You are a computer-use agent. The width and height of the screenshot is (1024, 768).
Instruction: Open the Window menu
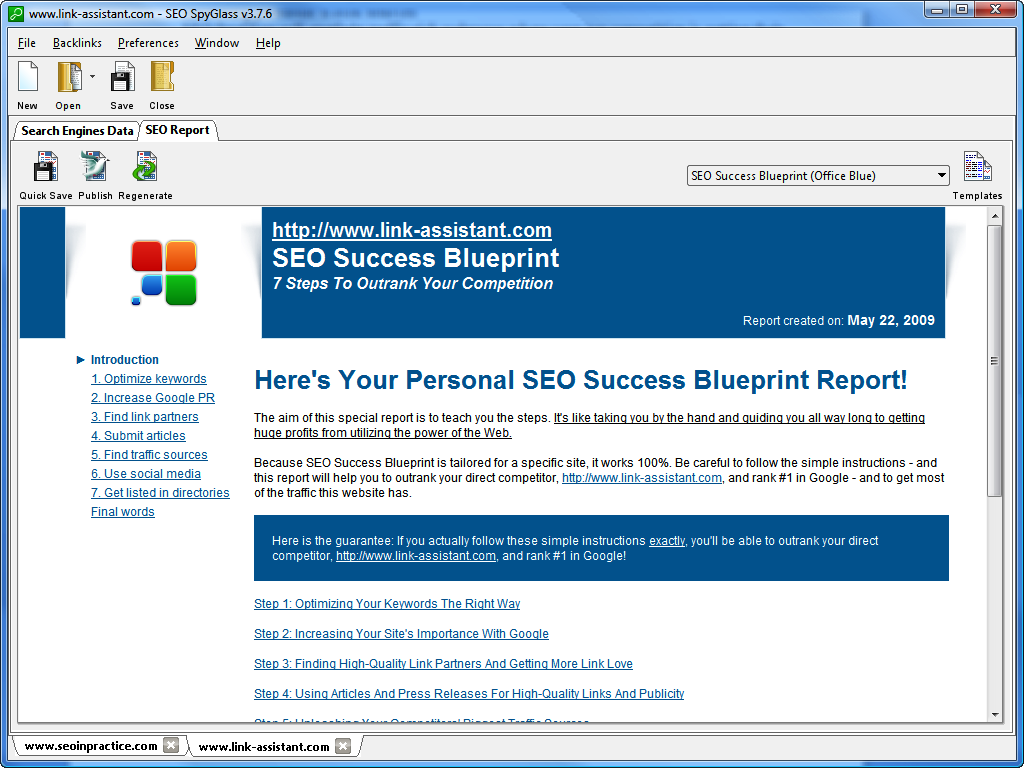click(217, 43)
